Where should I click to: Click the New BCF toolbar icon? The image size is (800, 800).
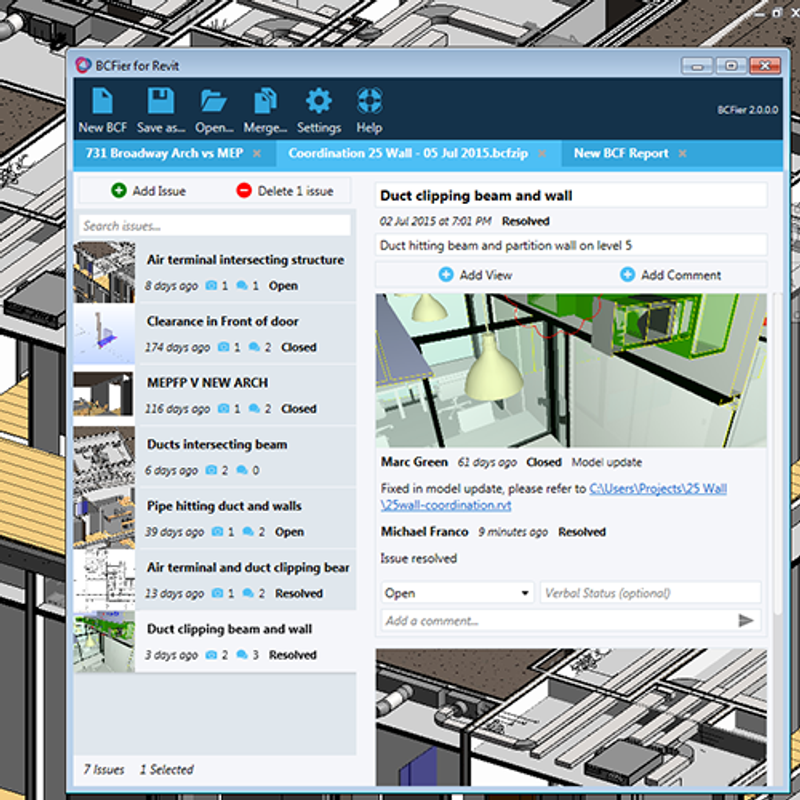pos(103,101)
